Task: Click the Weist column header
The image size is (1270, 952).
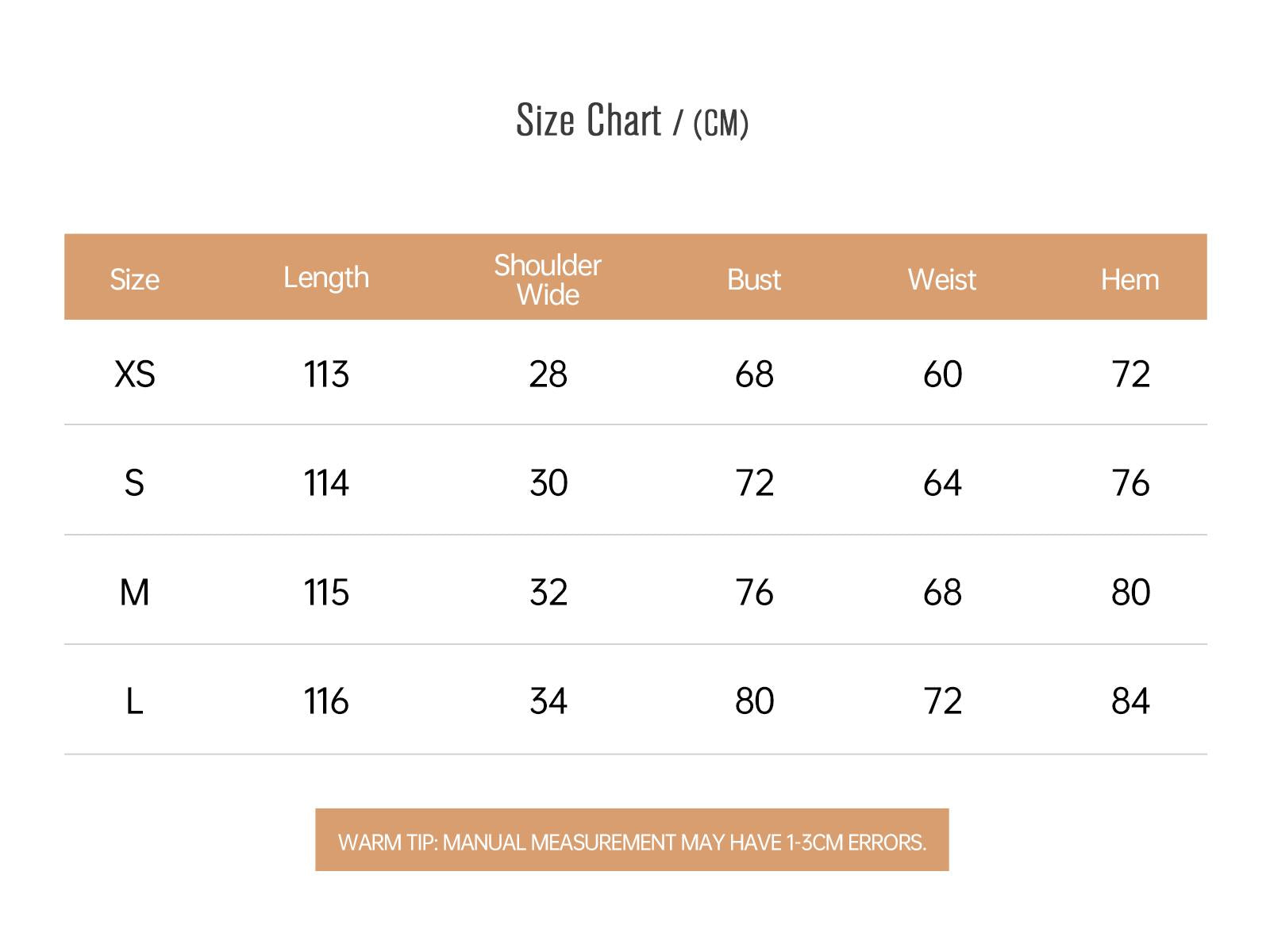Action: pos(942,280)
